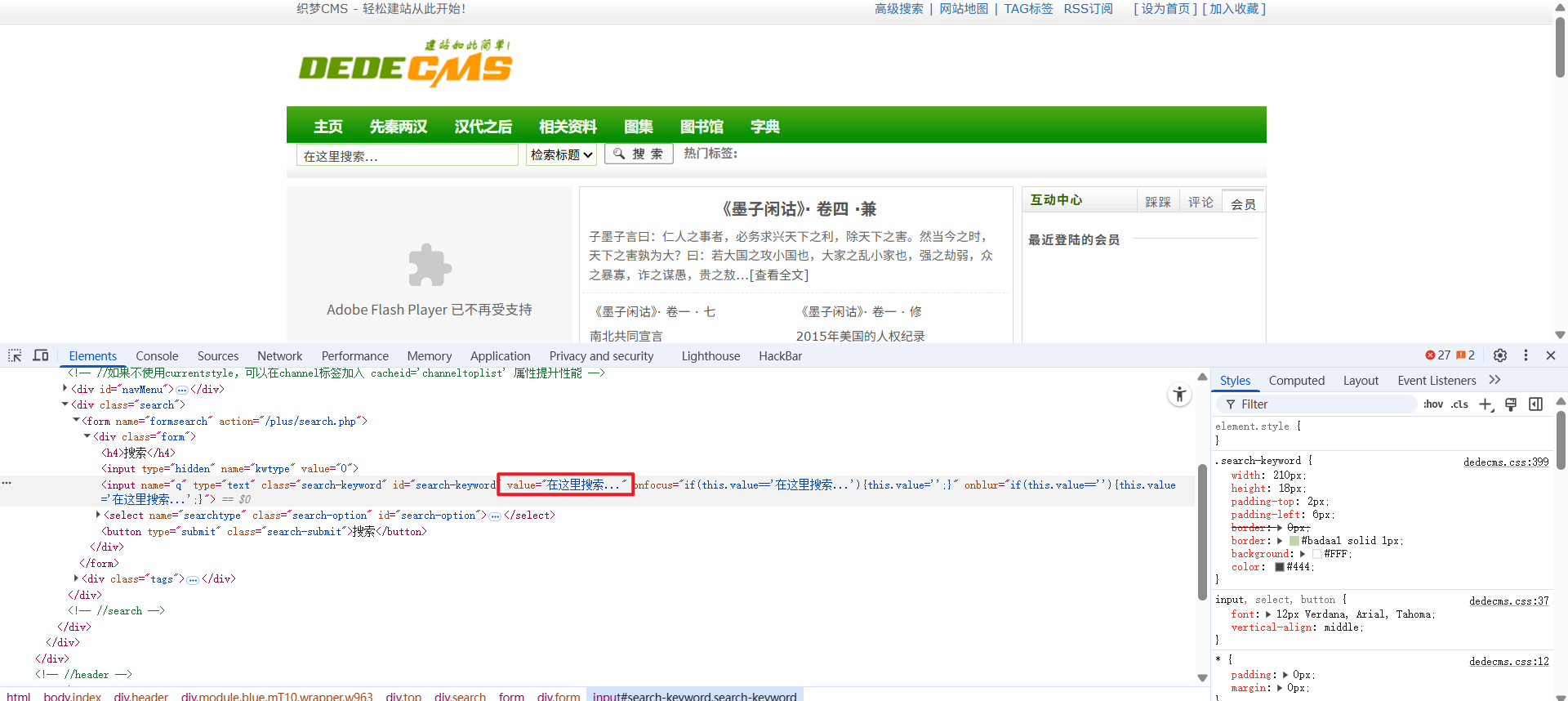Image resolution: width=1568 pixels, height=701 pixels.
Task: Click the orange issues count badge
Action: [x=1466, y=355]
